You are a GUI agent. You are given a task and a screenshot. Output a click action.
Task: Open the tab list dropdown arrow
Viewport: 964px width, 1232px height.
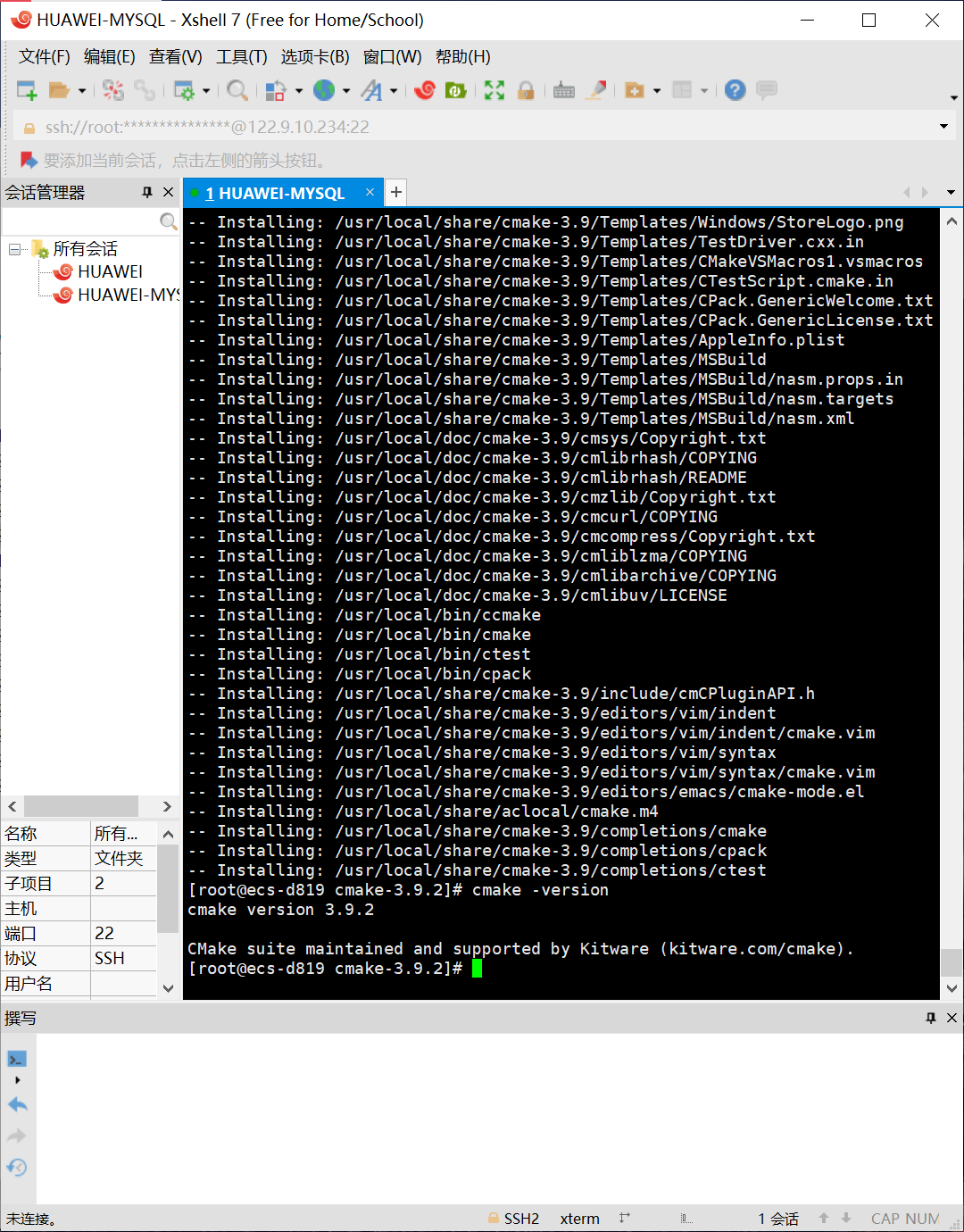click(x=951, y=192)
